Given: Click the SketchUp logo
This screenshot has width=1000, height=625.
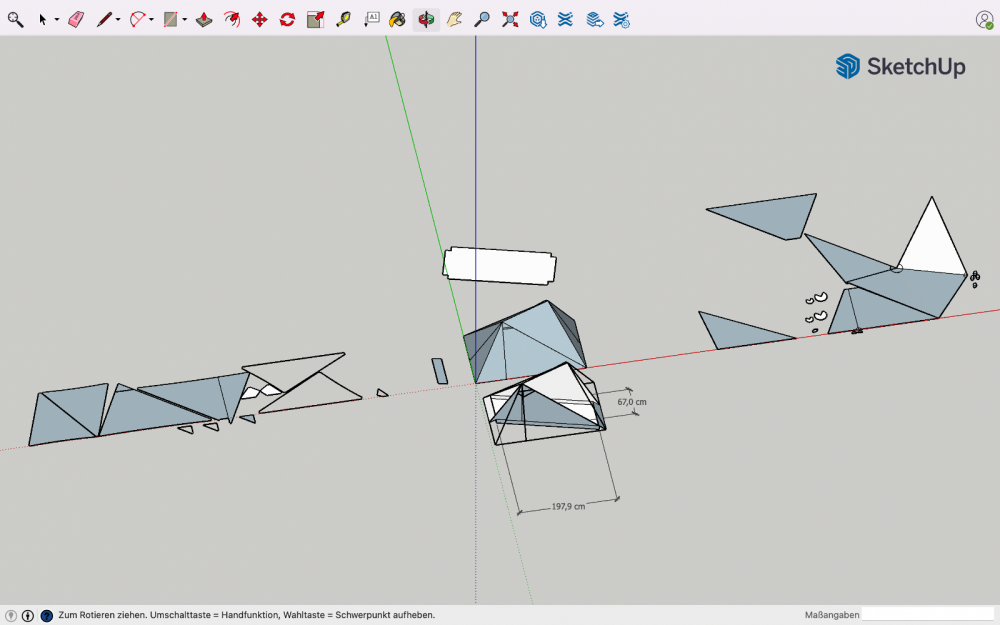Looking at the screenshot, I should (900, 67).
